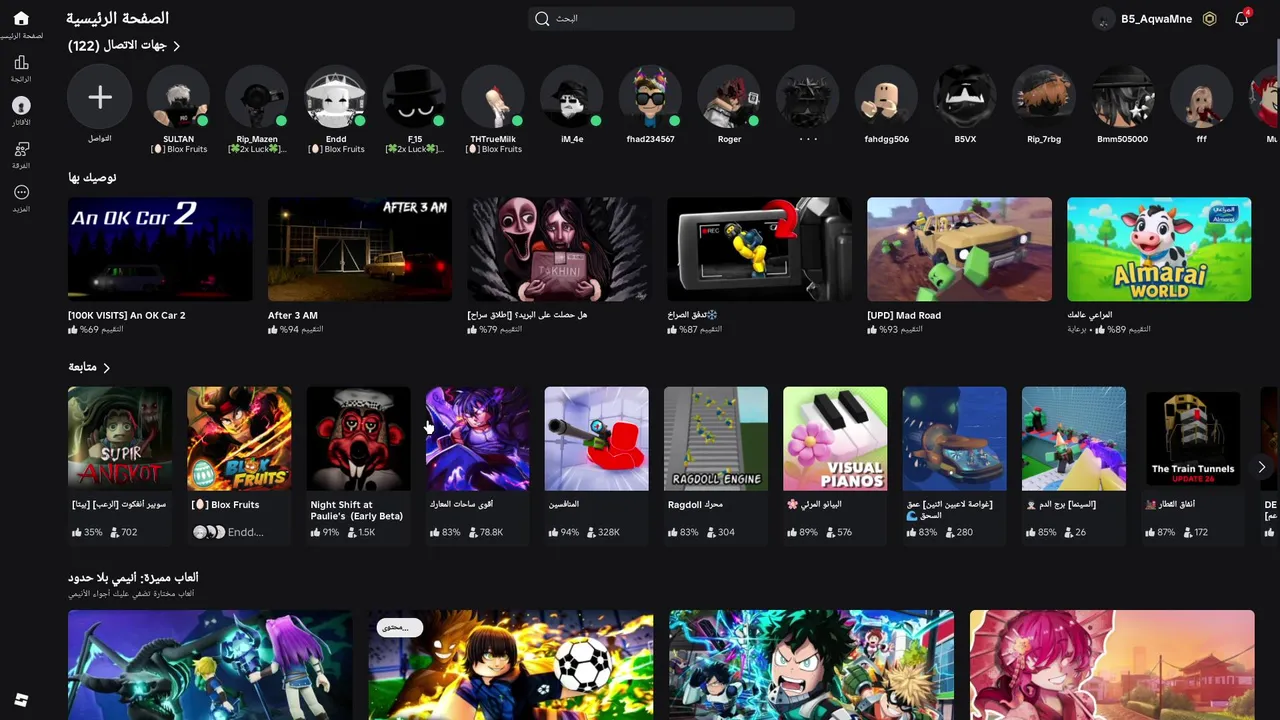This screenshot has width=1280, height=720.
Task: Expand the connections (122) chevron
Action: (x=177, y=46)
